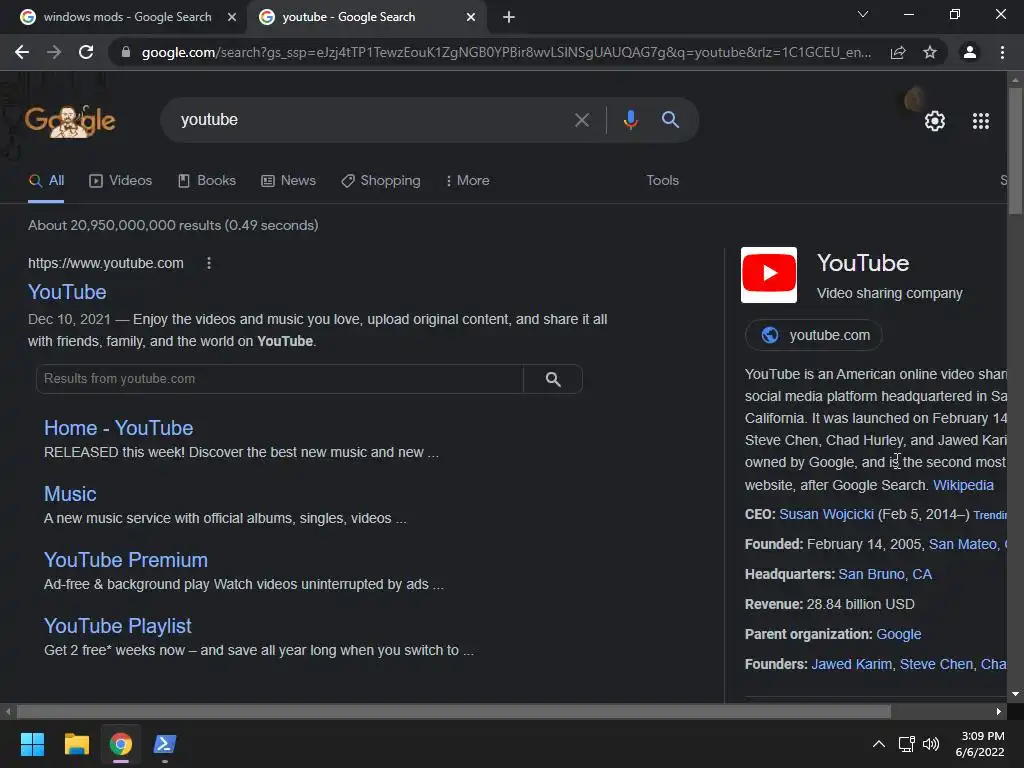Open Steve Chen founder link
Screen dimensions: 1024x768
pos(936,665)
